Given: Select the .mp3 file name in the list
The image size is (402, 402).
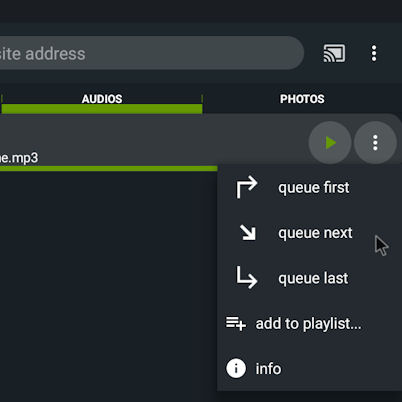Looking at the screenshot, I should point(19,158).
